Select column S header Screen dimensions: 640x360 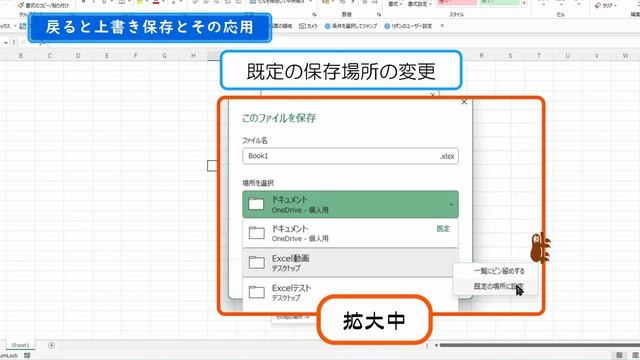click(x=510, y=56)
